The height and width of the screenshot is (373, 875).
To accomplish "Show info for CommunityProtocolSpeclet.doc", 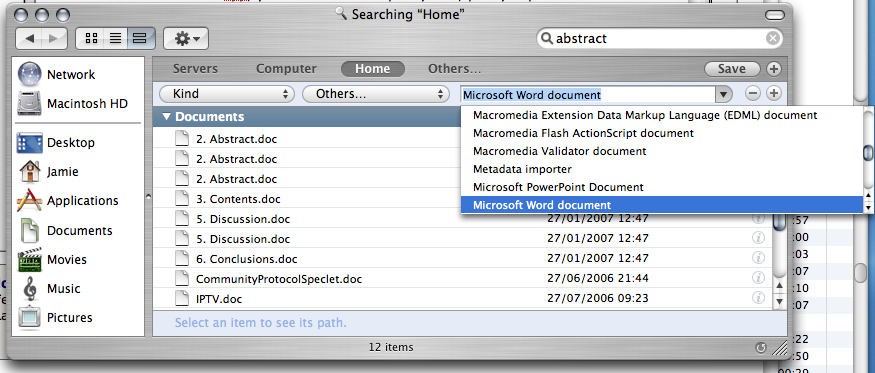I will [758, 278].
